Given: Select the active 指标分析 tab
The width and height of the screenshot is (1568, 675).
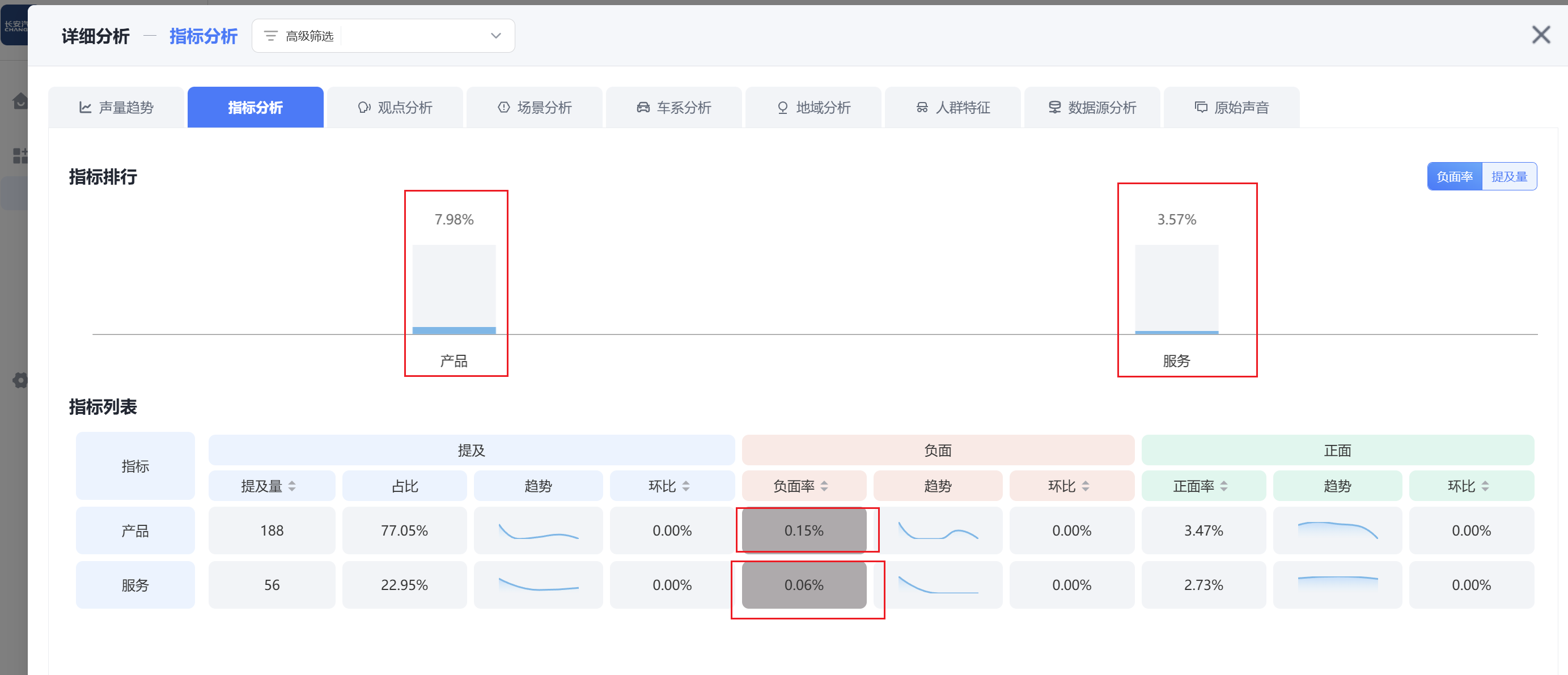Looking at the screenshot, I should tap(255, 108).
